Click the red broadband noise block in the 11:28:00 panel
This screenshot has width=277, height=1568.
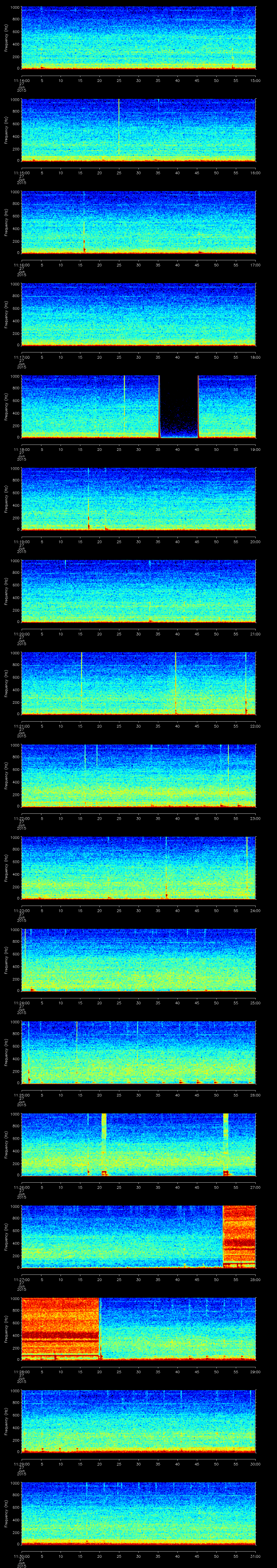click(x=60, y=1329)
